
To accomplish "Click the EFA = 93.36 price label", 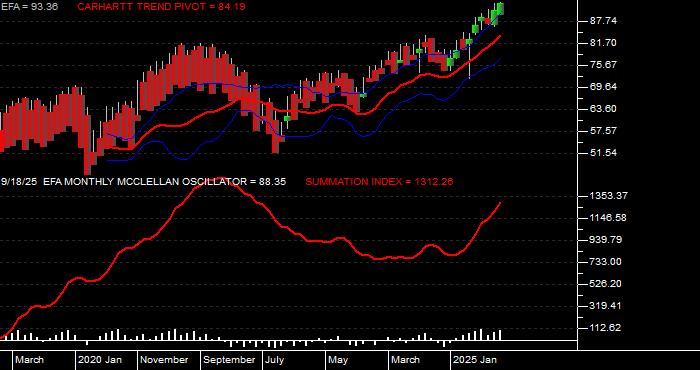I will pyautogui.click(x=29, y=7).
